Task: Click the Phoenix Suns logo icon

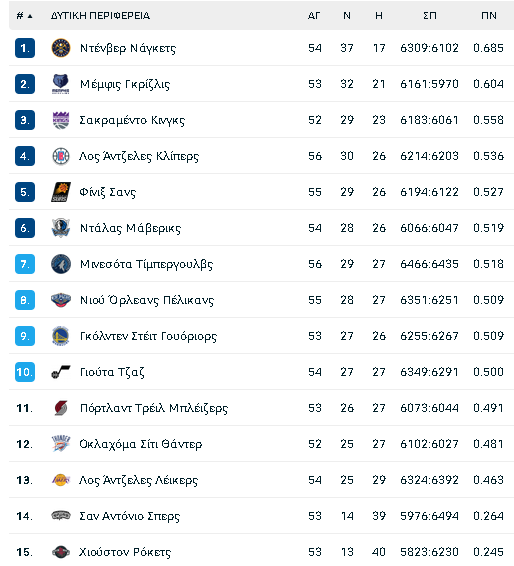Action: pyautogui.click(x=61, y=192)
